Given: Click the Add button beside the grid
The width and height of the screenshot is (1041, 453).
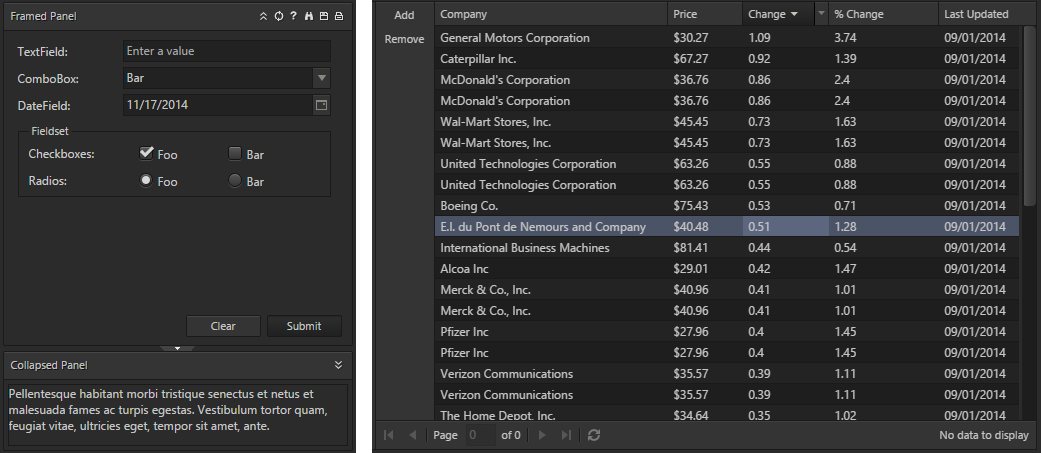Looking at the screenshot, I should 404,15.
